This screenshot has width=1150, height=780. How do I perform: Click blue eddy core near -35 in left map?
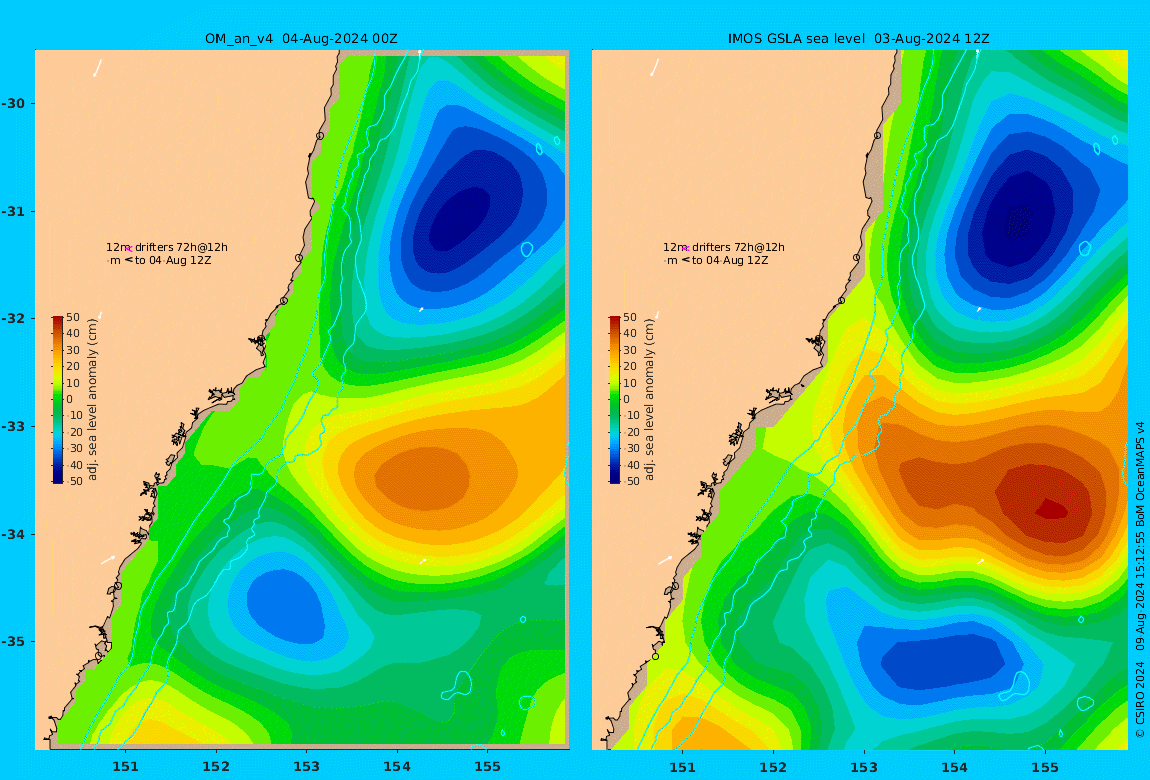285,605
